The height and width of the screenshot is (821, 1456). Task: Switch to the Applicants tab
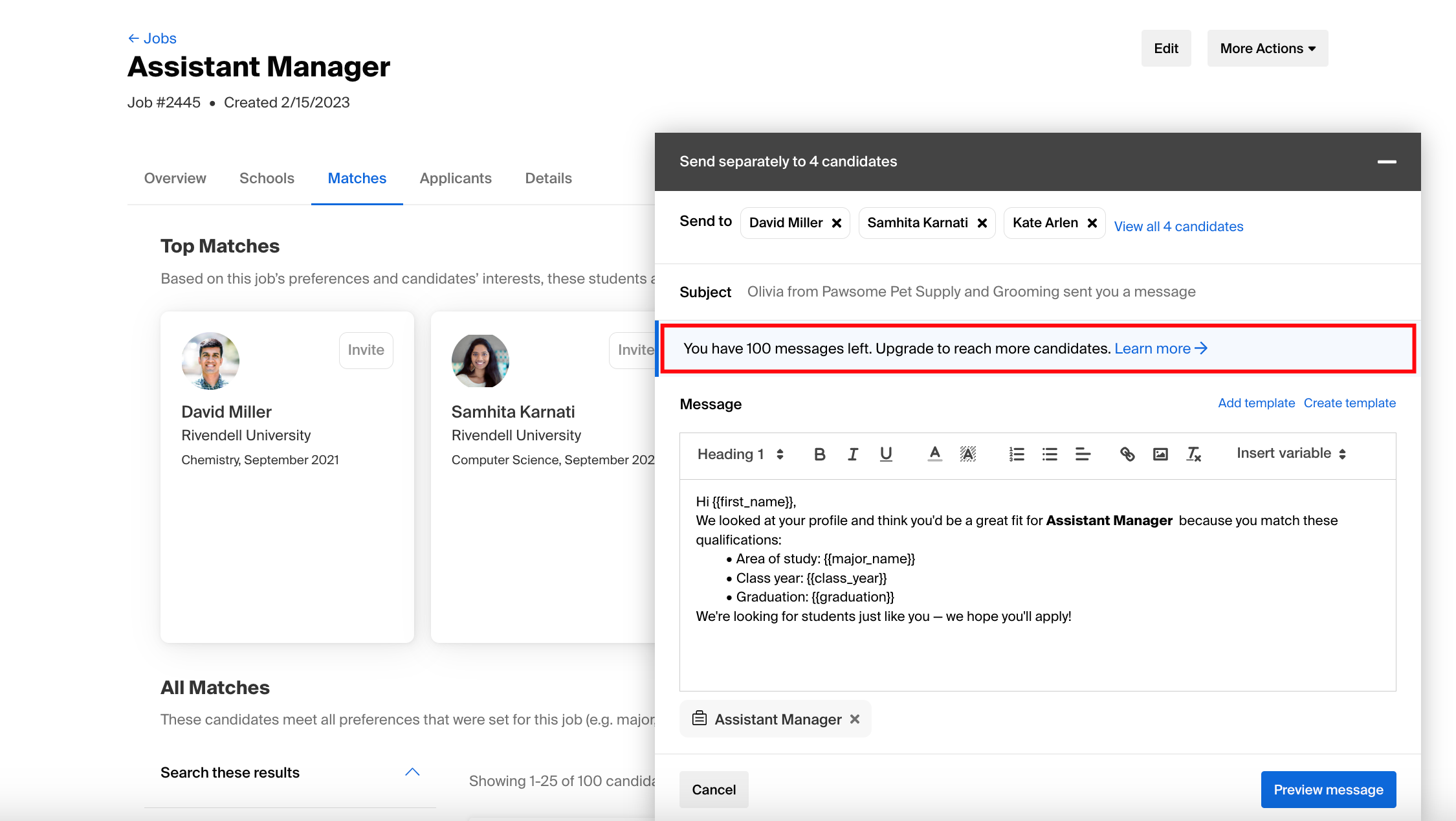[x=455, y=179]
